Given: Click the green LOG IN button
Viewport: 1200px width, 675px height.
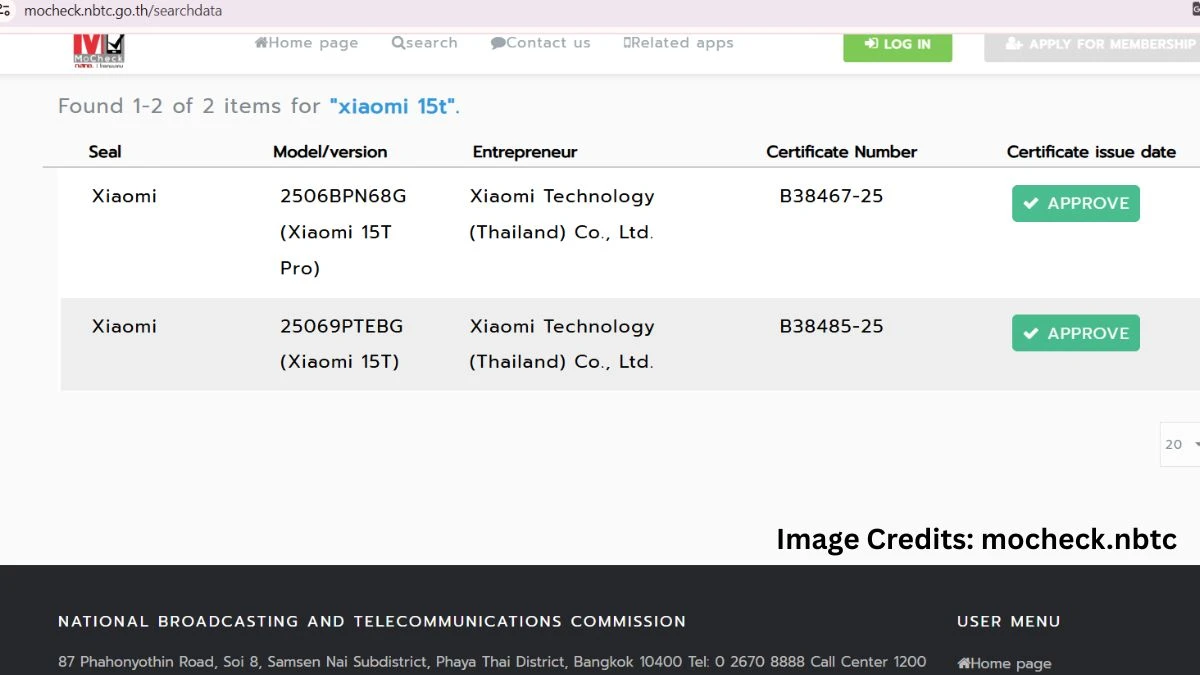Looking at the screenshot, I should point(897,45).
